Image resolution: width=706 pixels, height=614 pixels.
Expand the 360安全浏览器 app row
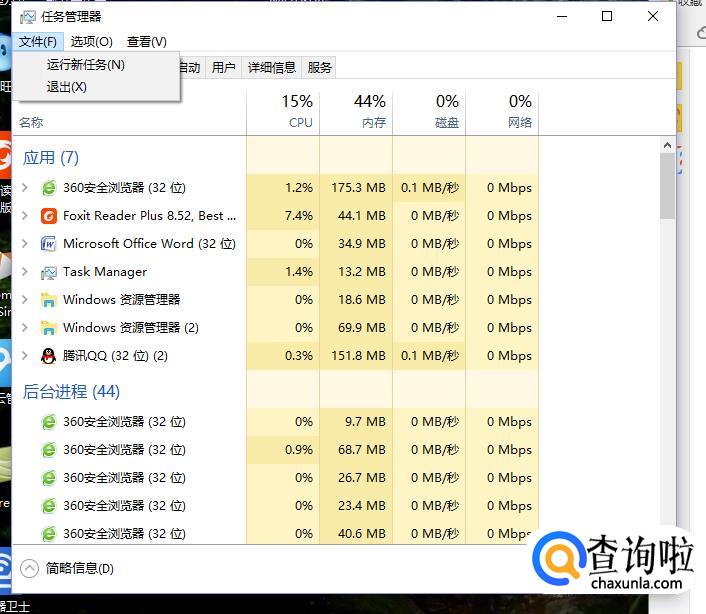click(25, 187)
